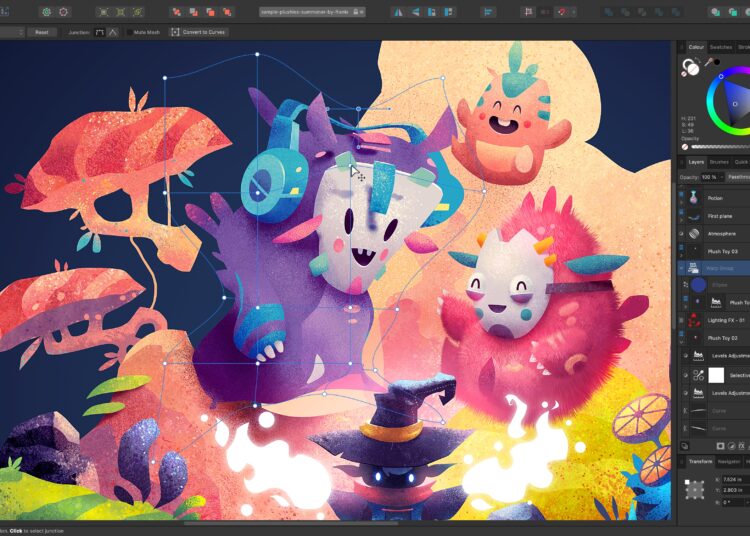The image size is (750, 536).
Task: Click the teal boolean add icon
Action: point(715,12)
